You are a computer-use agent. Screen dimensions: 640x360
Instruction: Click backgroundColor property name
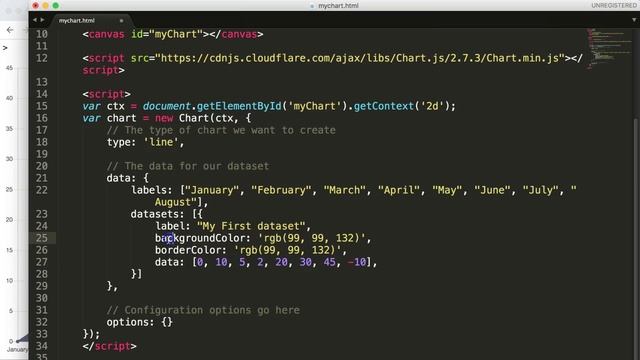point(200,238)
